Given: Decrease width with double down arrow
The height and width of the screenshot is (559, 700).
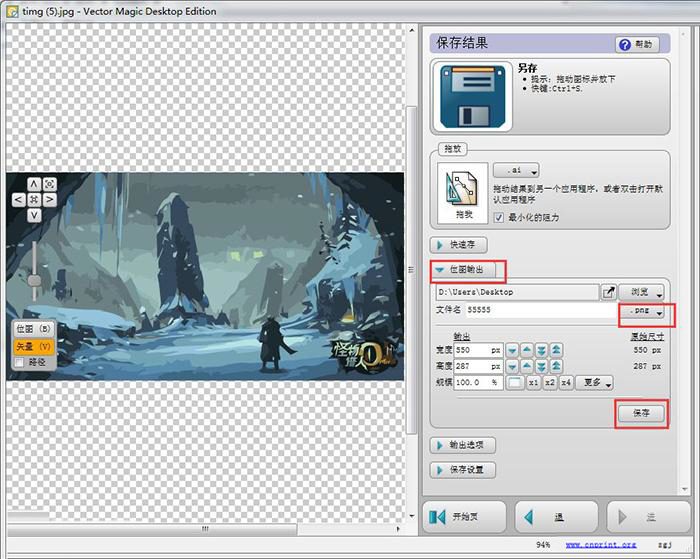Looking at the screenshot, I should click(542, 350).
